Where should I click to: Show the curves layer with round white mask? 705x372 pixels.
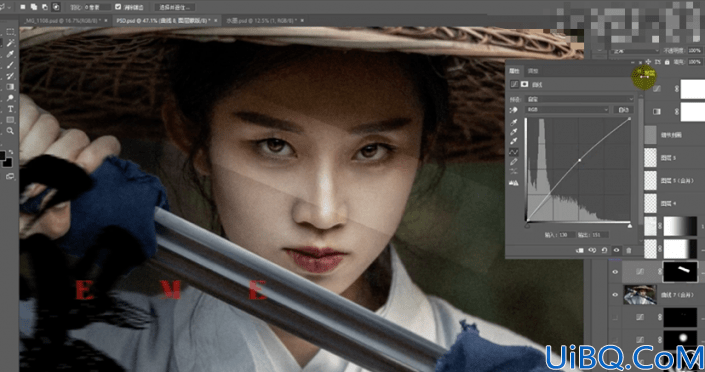615,340
